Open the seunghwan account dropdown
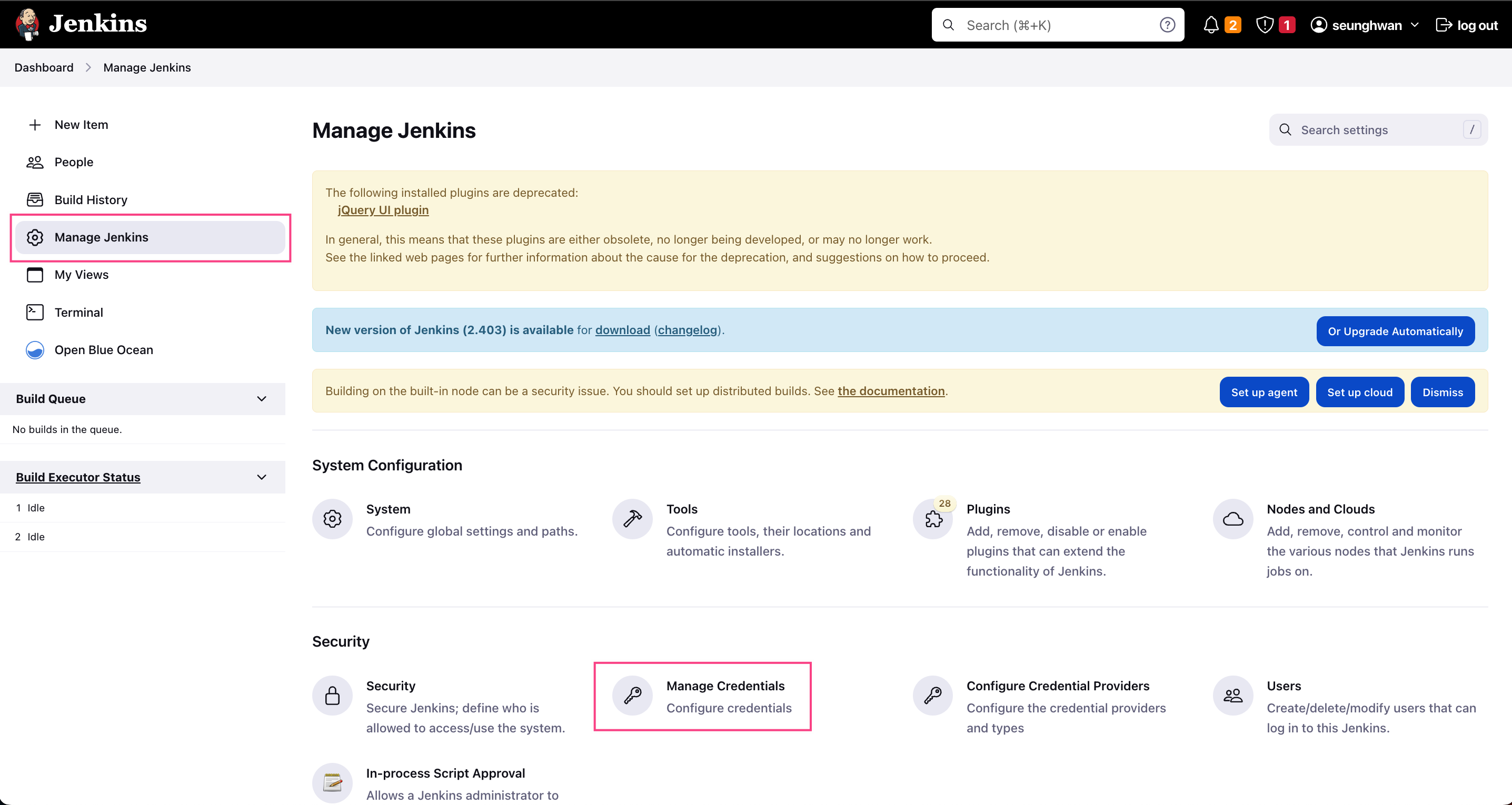1512x805 pixels. 1365,25
